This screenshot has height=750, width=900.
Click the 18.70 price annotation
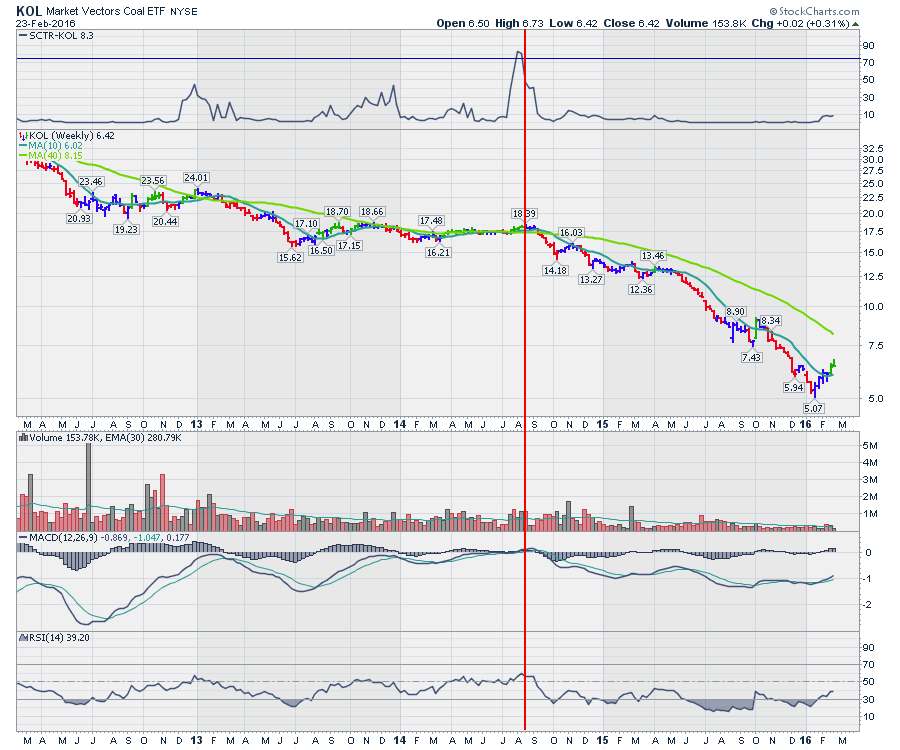(337, 212)
